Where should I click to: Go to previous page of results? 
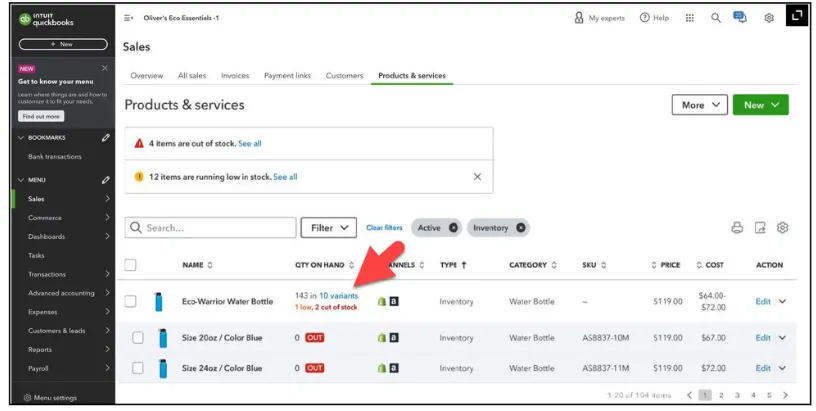pos(689,395)
